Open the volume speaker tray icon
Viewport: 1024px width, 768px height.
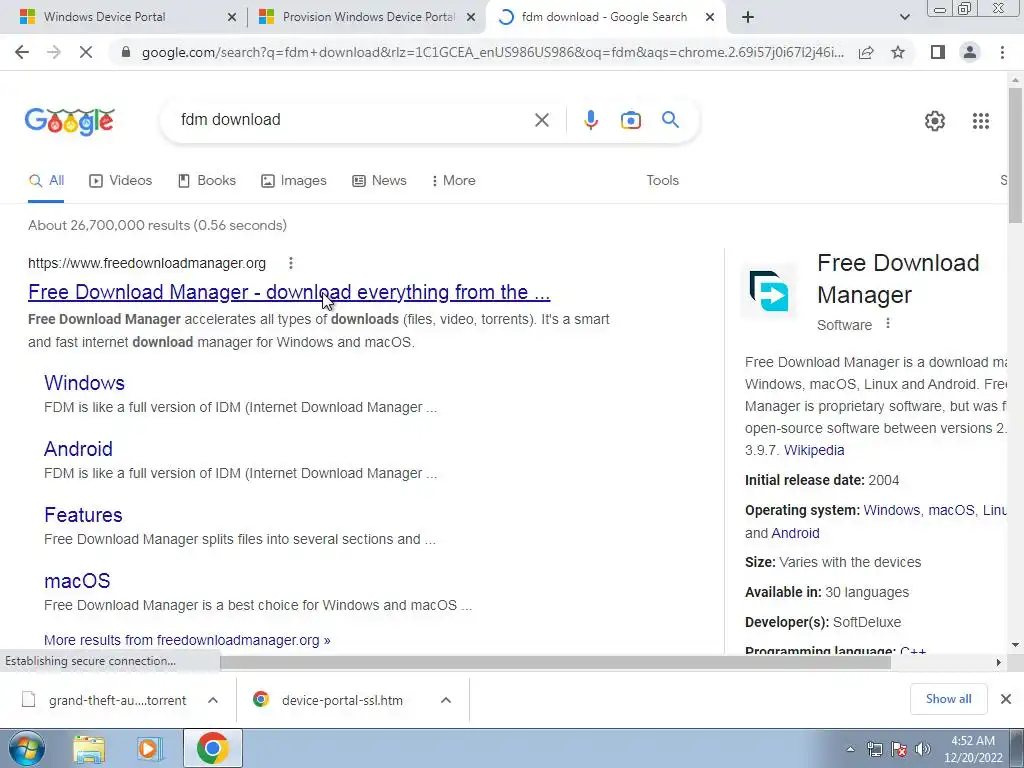(x=923, y=749)
